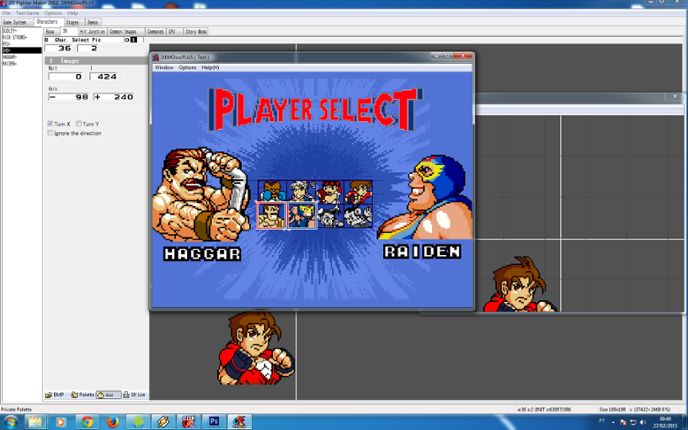The height and width of the screenshot is (430, 688).
Task: Open the Palette panel button
Action: coord(82,395)
